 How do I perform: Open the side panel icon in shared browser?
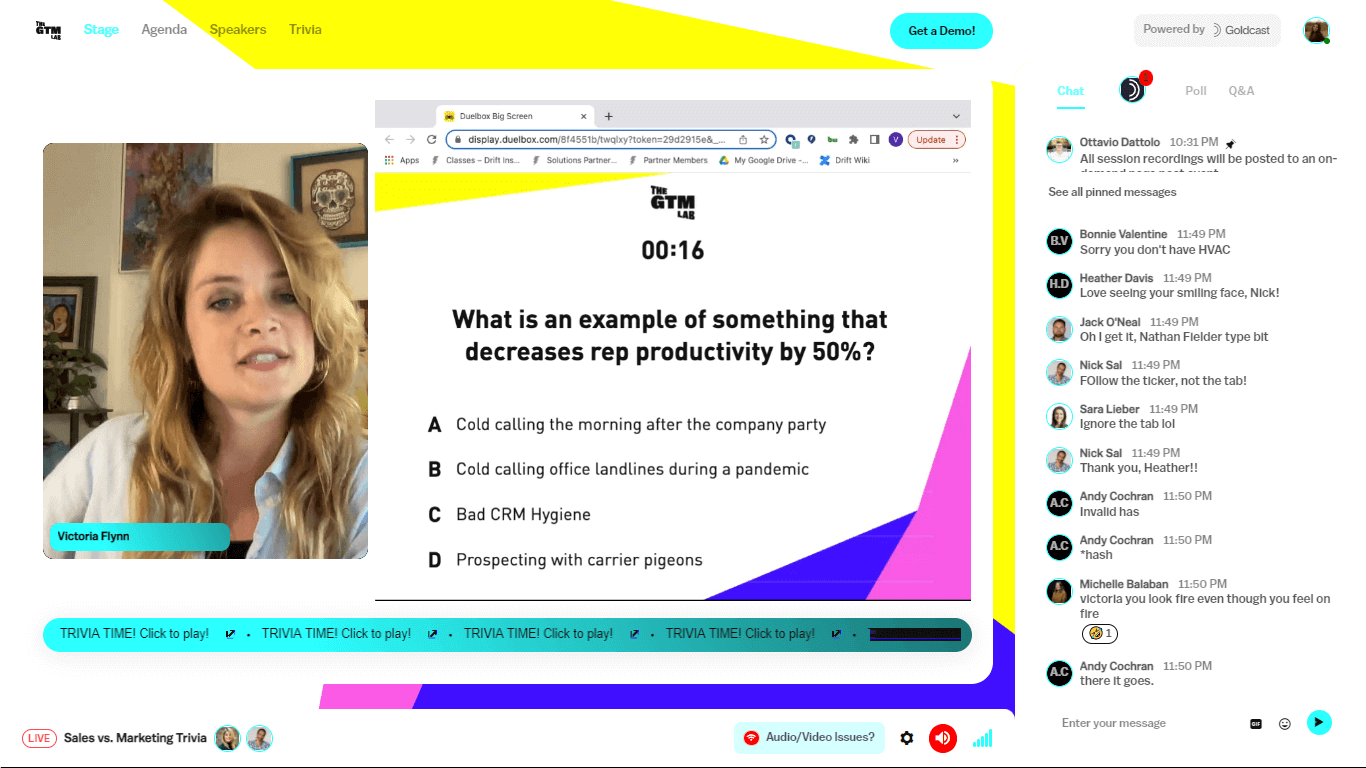(874, 140)
